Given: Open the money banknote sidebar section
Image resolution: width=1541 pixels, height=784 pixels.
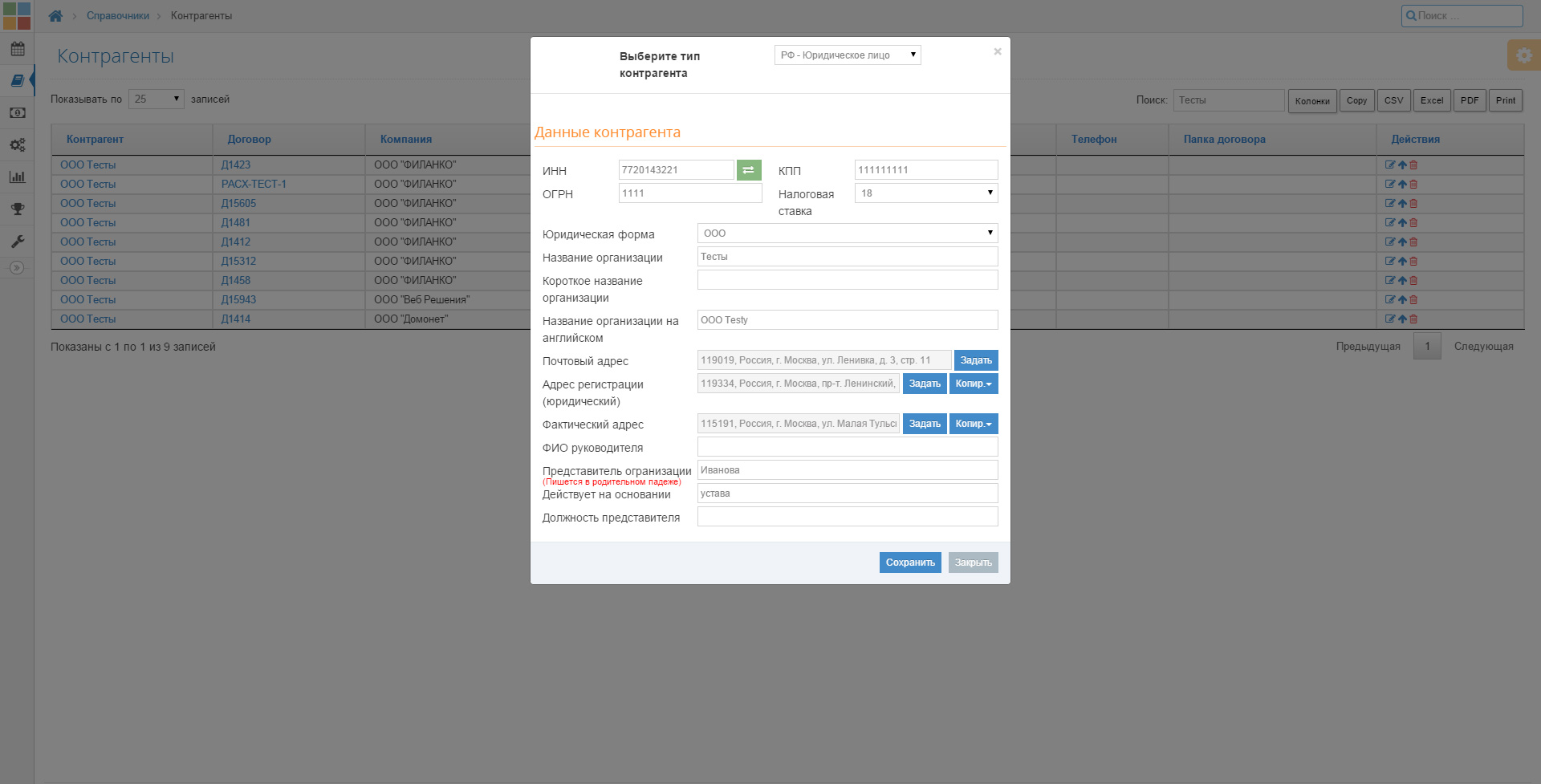Looking at the screenshot, I should coord(17,113).
